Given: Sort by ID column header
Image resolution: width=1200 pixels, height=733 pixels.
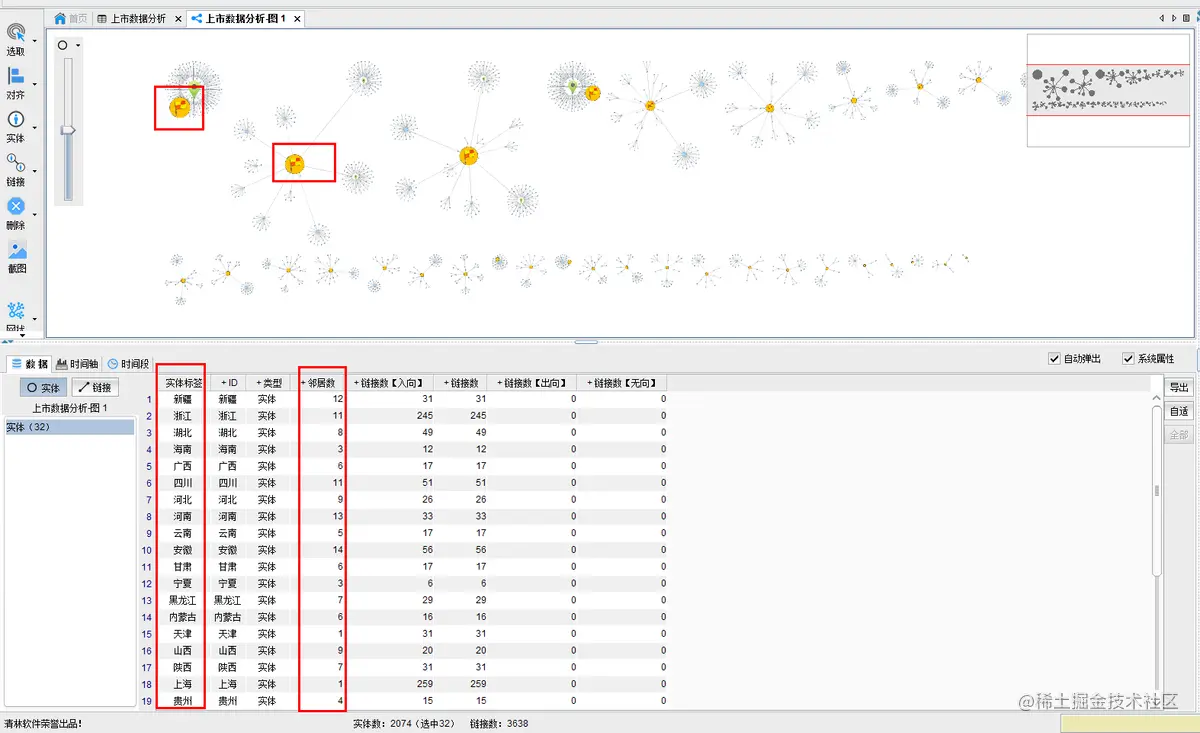Looking at the screenshot, I should click(x=228, y=383).
